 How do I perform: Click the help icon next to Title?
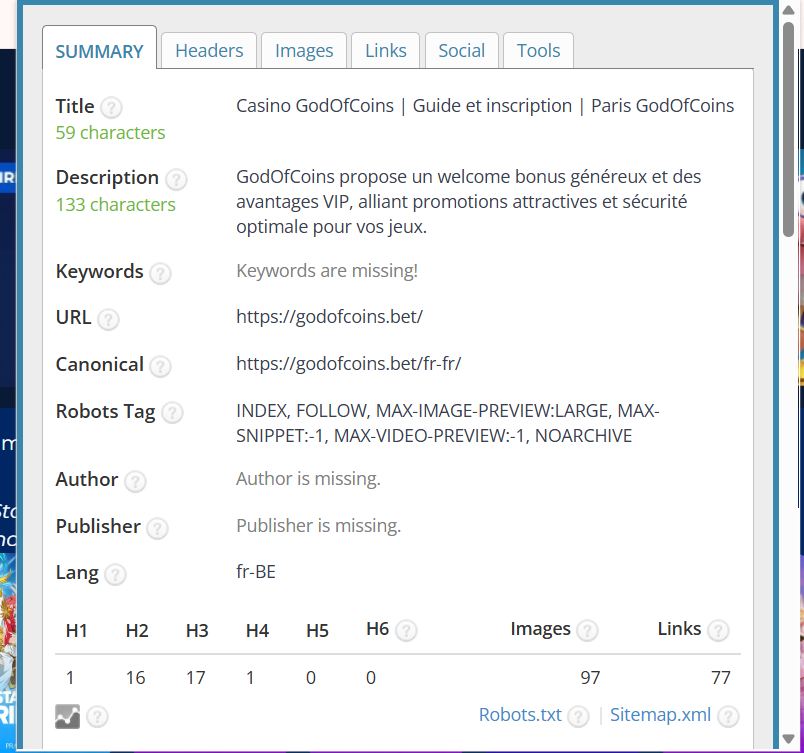(x=111, y=108)
